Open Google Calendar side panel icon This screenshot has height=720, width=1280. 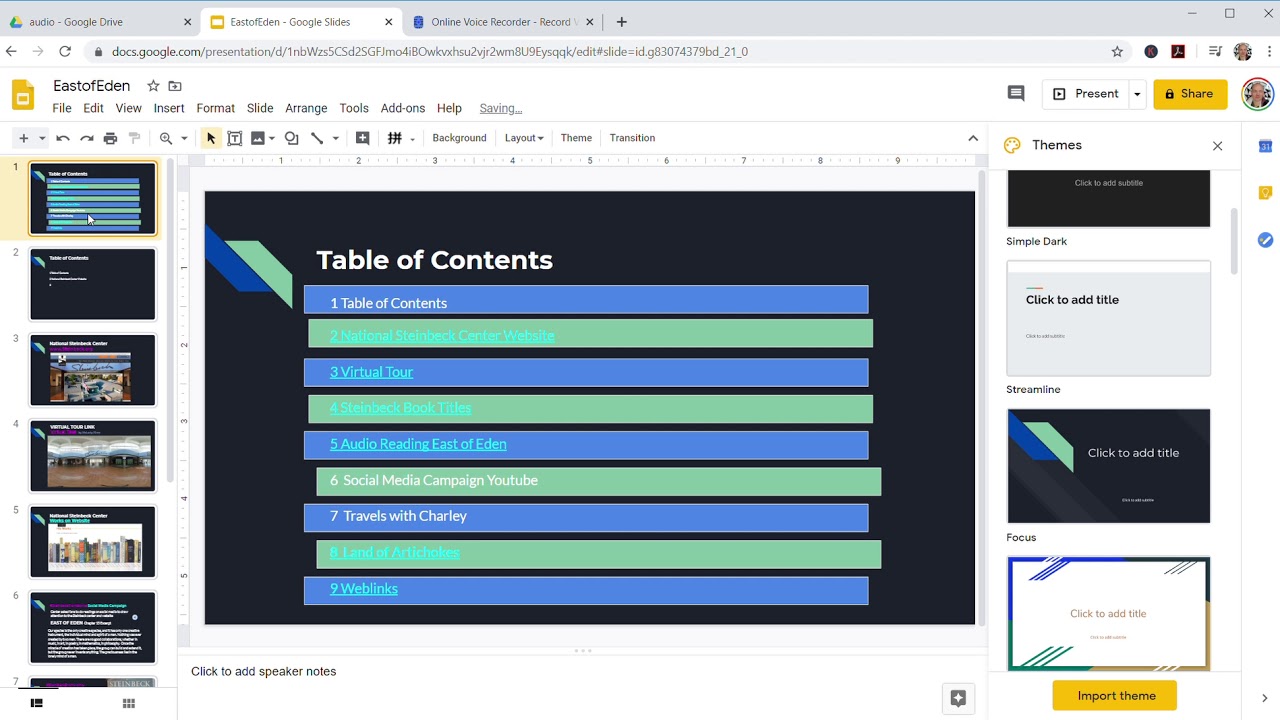(1265, 146)
